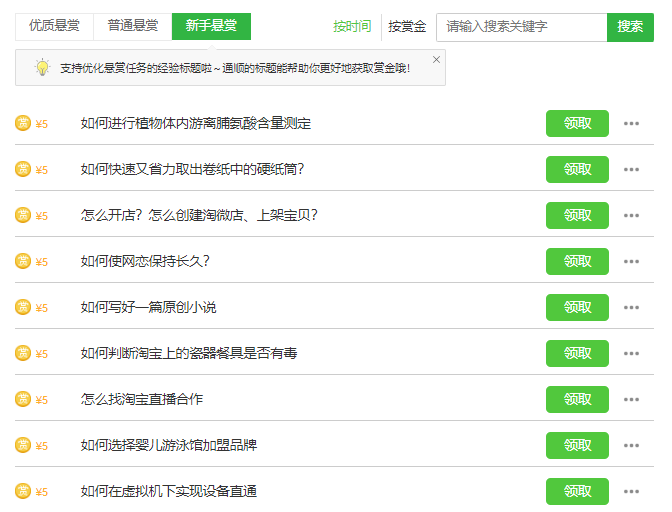Screen dimensions: 672x512
Task: Switch to the 普通悬赏 tab
Action: 133,26
